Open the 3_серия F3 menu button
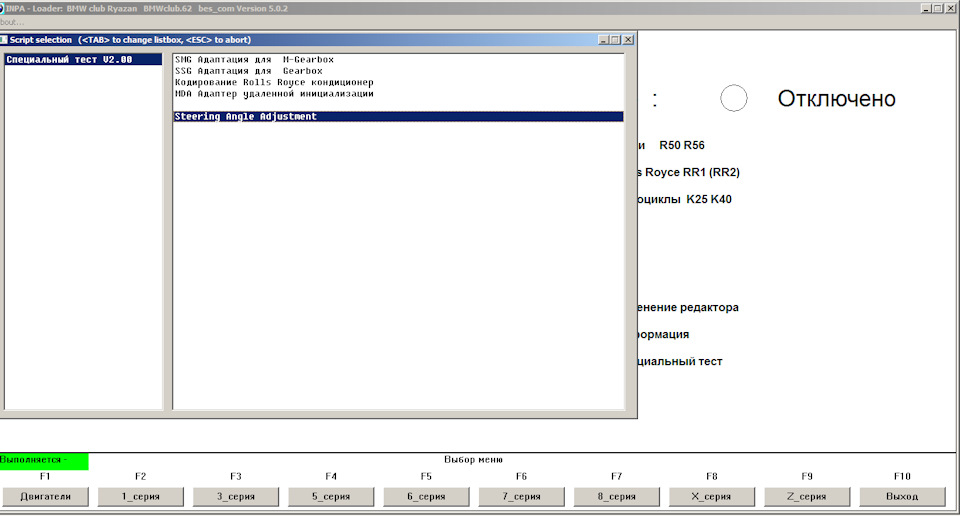Image resolution: width=960 pixels, height=516 pixels. 236,496
